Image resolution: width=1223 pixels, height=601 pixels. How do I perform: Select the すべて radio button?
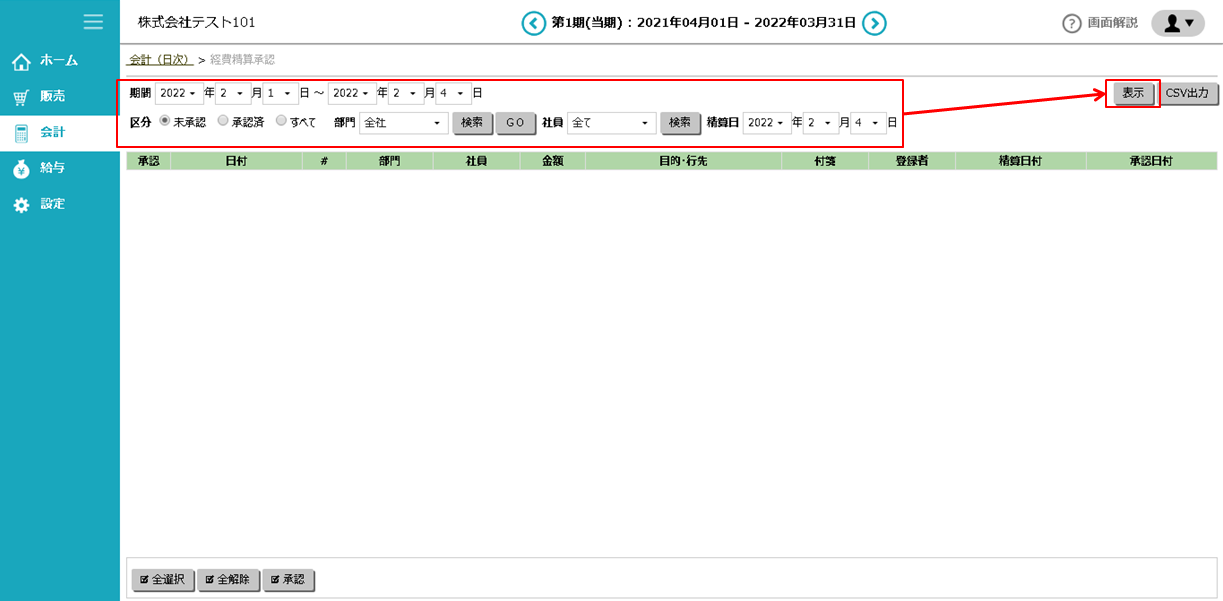[x=281, y=122]
